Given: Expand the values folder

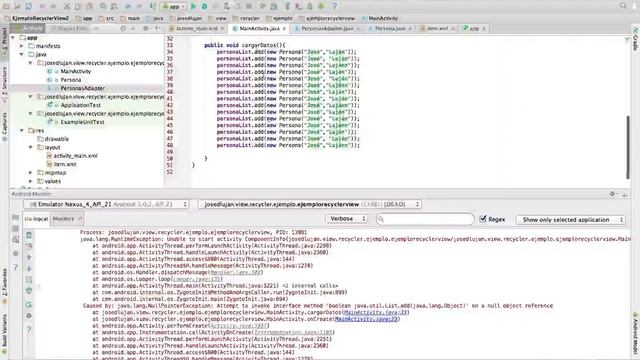Looking at the screenshot, I should [x=31, y=181].
